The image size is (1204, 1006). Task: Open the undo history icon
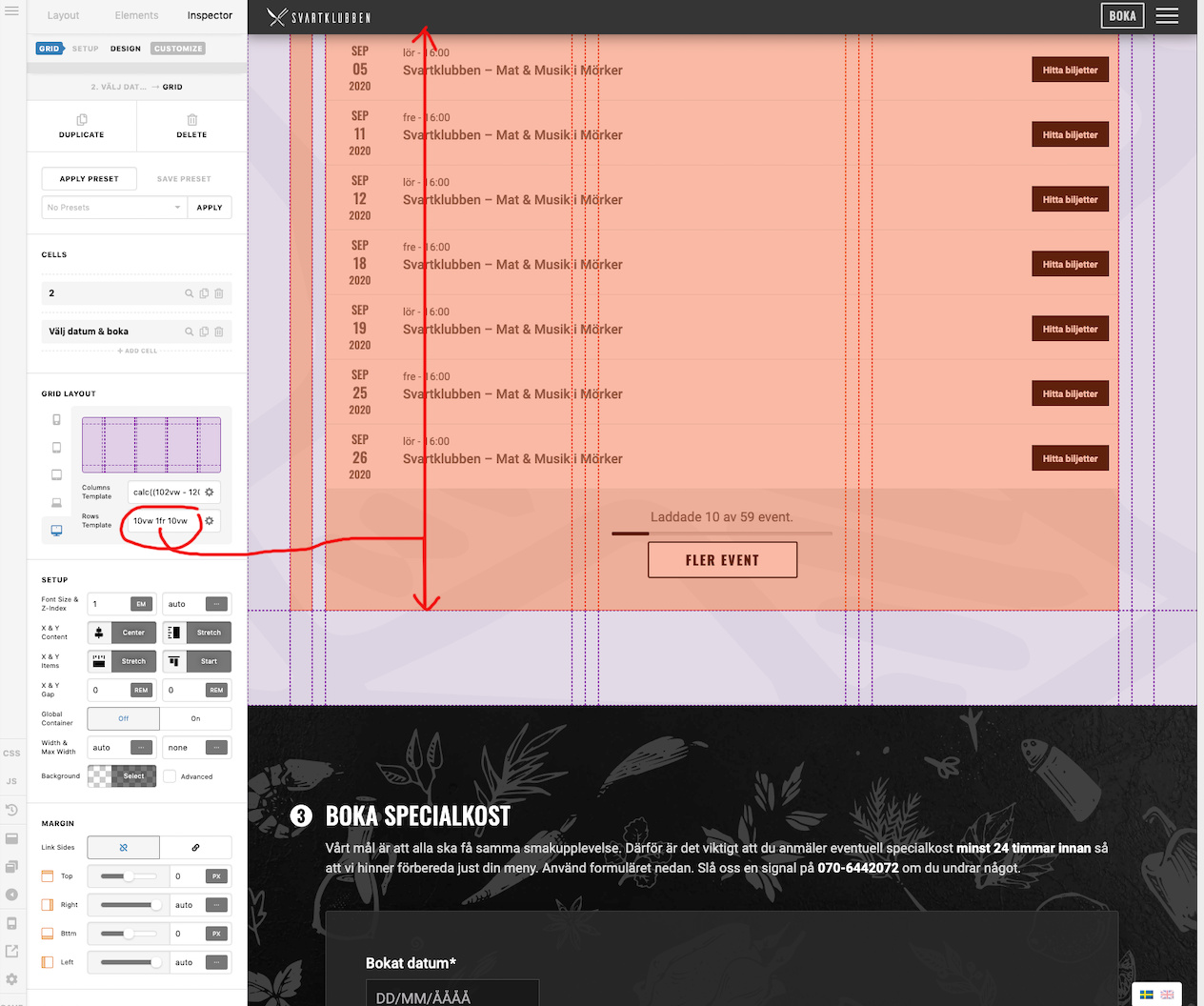pos(11,810)
